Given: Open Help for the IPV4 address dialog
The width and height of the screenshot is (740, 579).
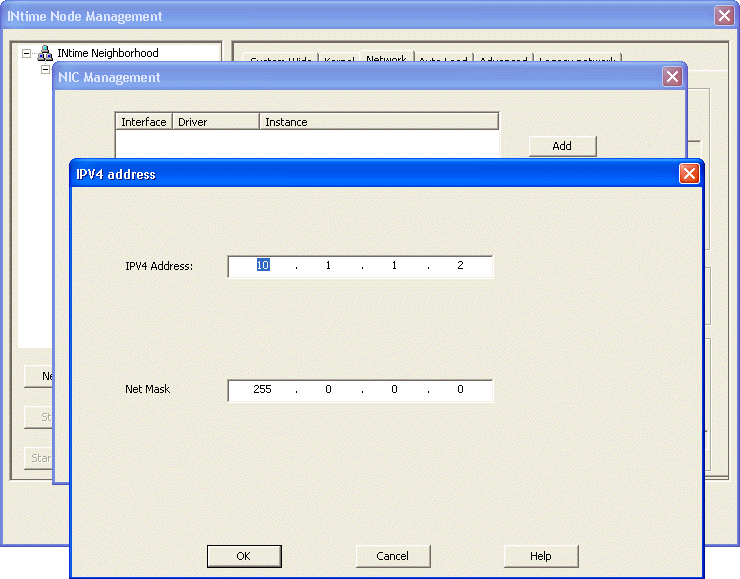Looking at the screenshot, I should tap(540, 556).
